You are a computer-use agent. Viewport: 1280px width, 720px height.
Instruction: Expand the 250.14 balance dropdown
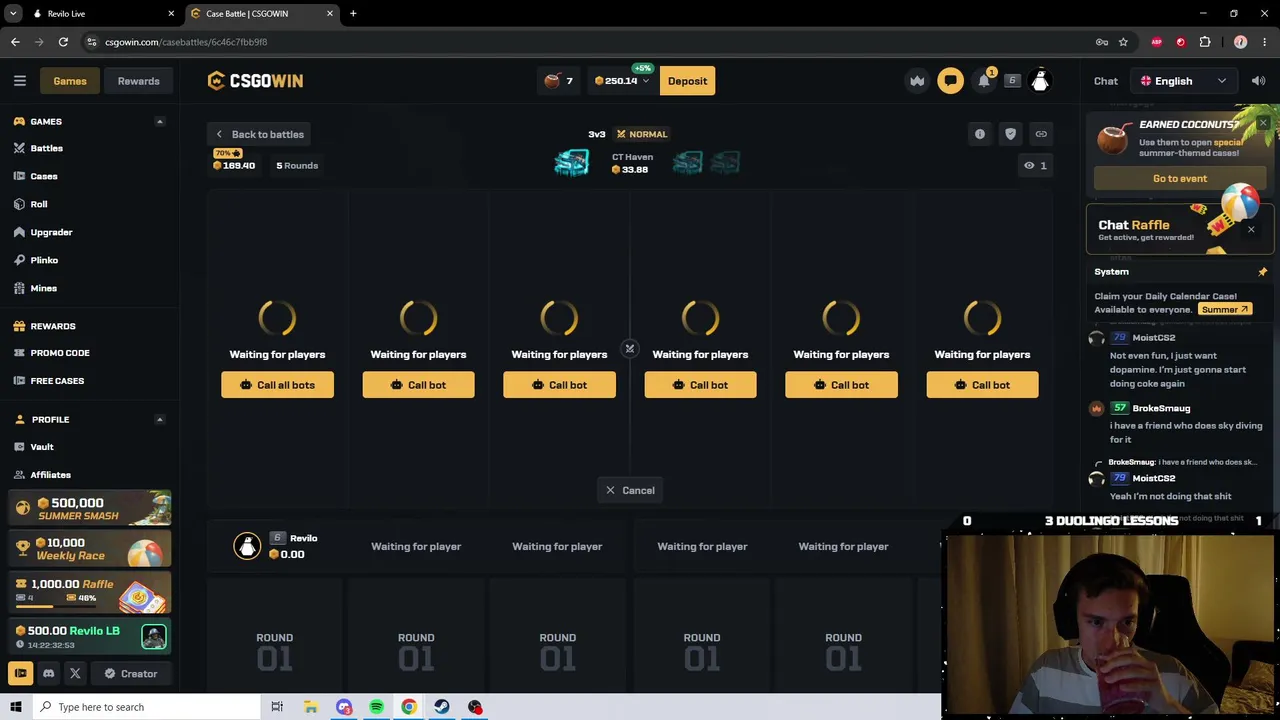(621, 81)
